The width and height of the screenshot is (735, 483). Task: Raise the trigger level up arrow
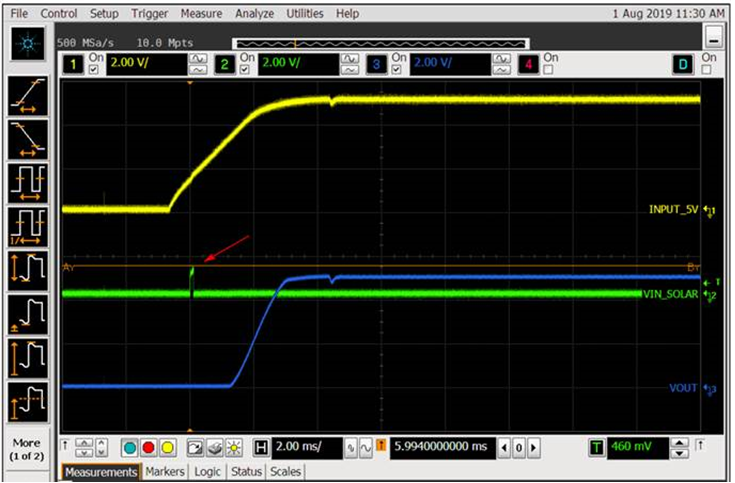click(680, 443)
